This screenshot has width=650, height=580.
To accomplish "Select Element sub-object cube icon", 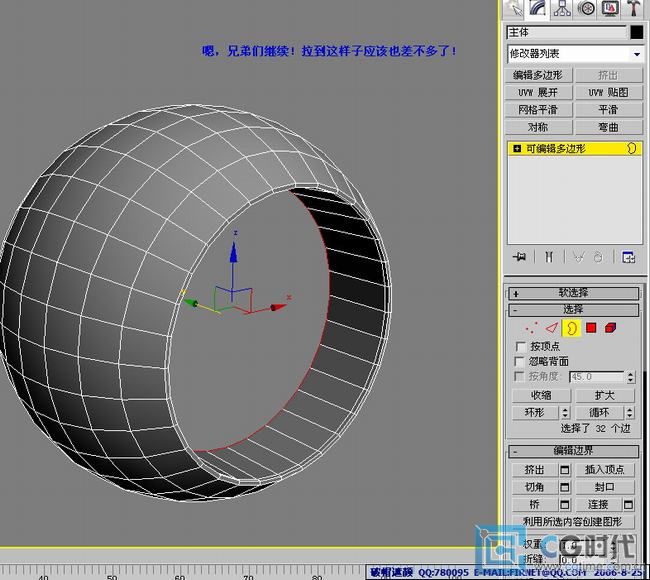I will 610,328.
